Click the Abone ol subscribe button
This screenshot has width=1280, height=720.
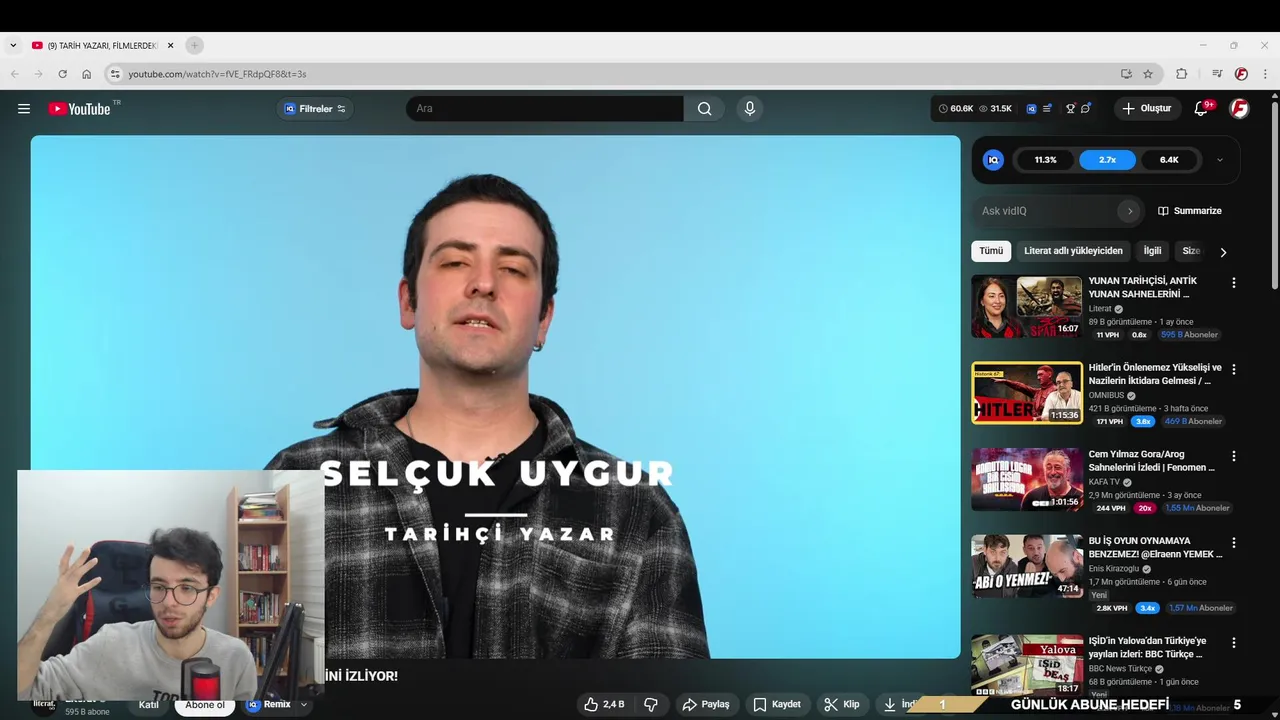coord(205,706)
